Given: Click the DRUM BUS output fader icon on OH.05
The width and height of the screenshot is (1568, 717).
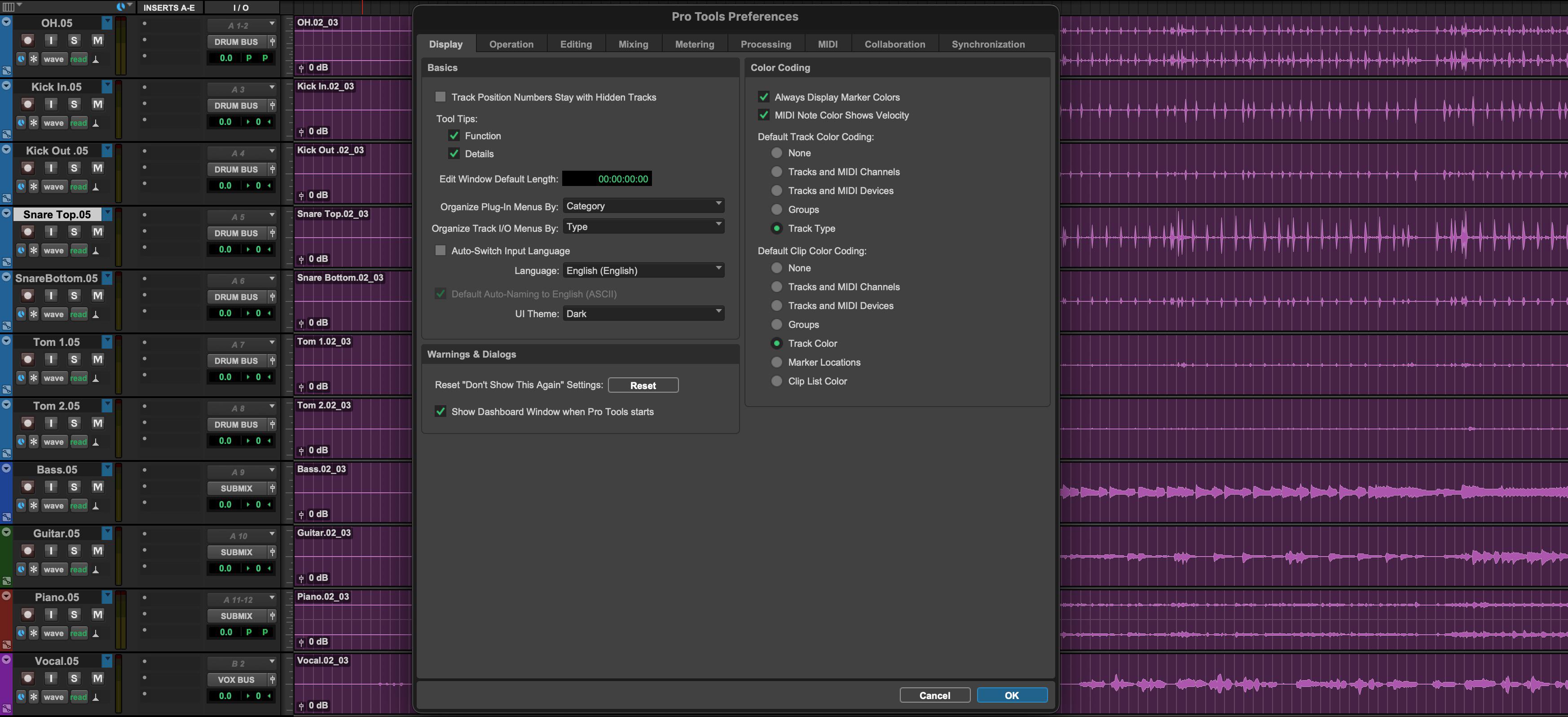Looking at the screenshot, I should [x=272, y=42].
